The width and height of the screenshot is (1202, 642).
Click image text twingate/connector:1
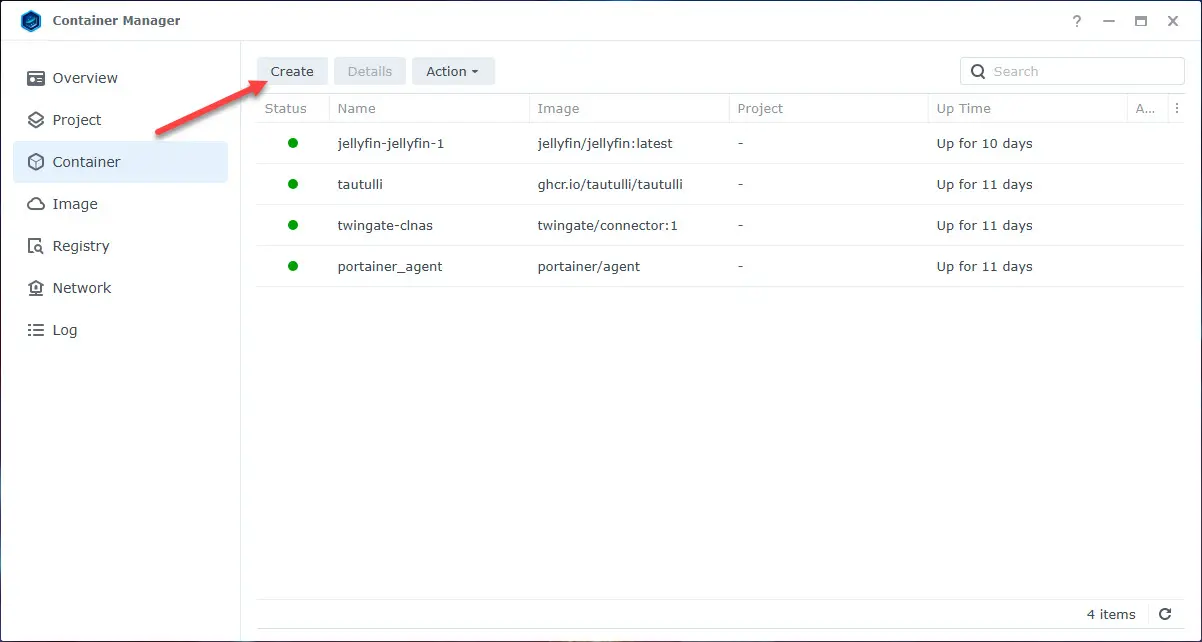(607, 225)
